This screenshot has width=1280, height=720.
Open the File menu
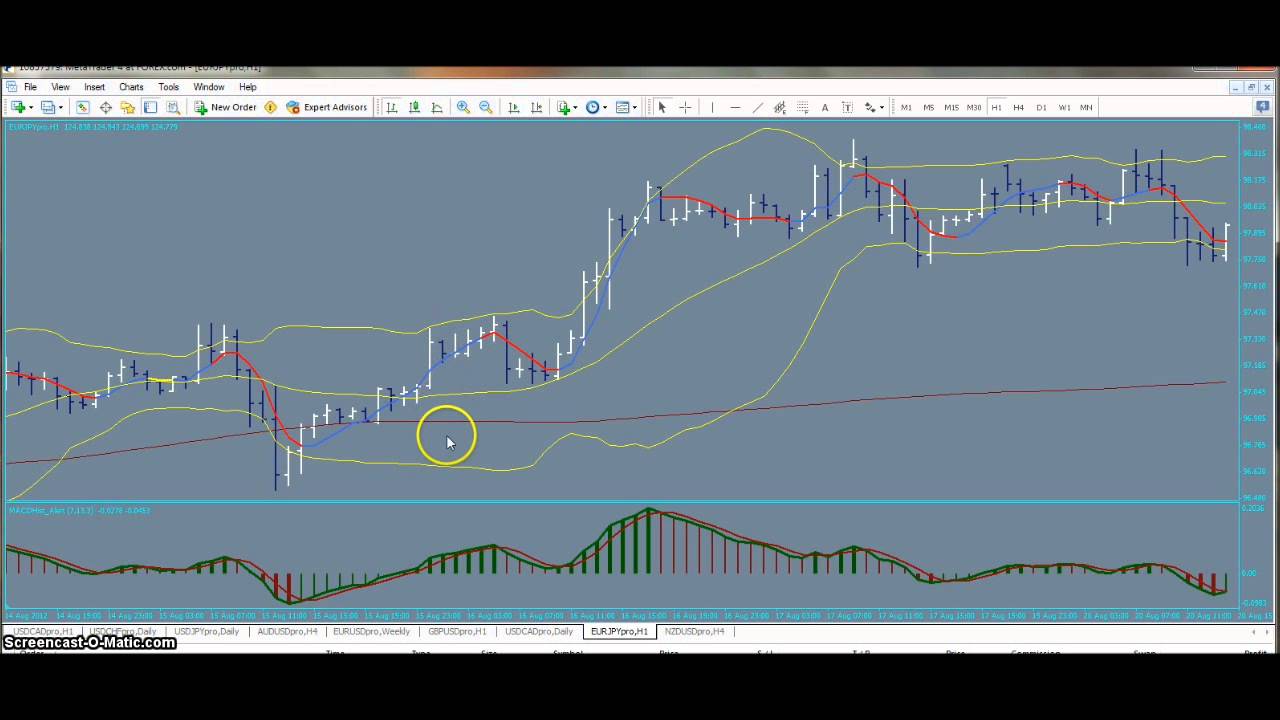[x=30, y=87]
